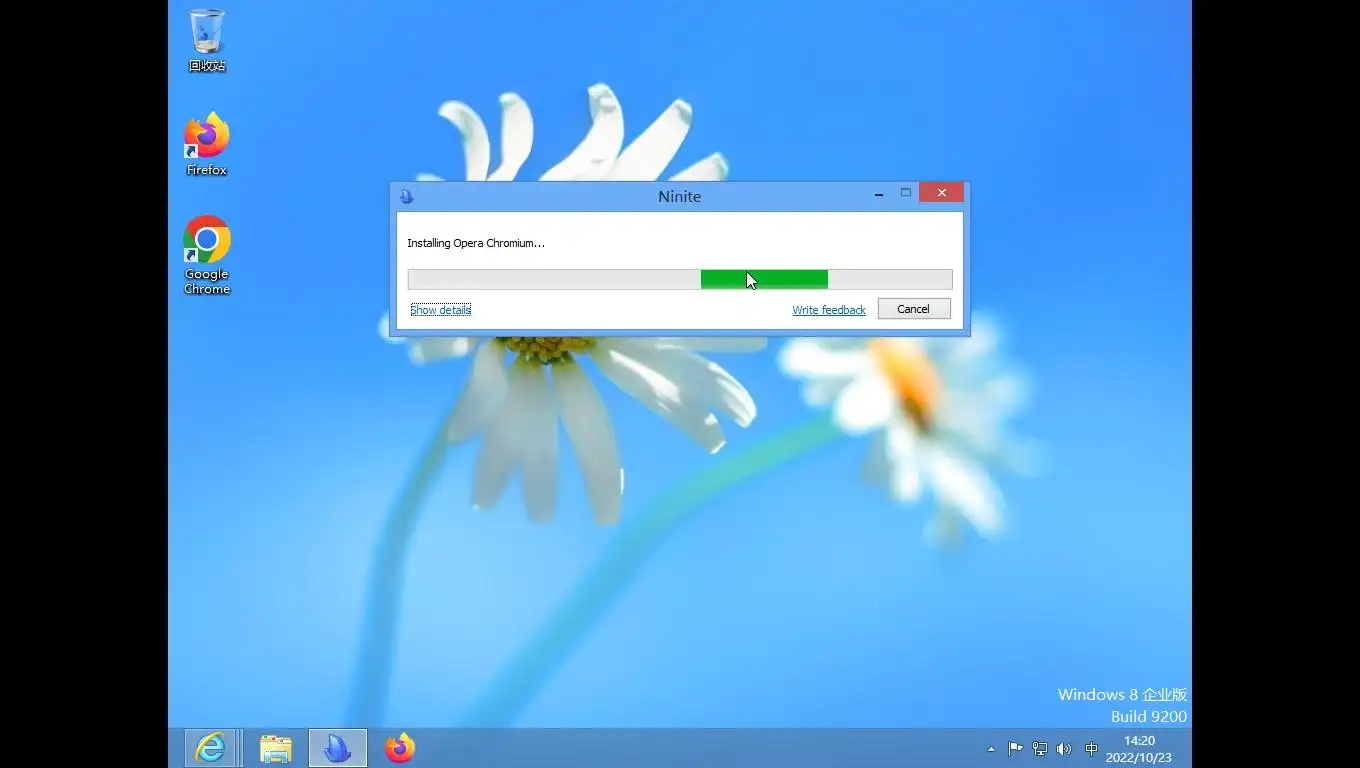Switch the Chinese input method indicator
The width and height of the screenshot is (1360, 768).
coord(1091,748)
